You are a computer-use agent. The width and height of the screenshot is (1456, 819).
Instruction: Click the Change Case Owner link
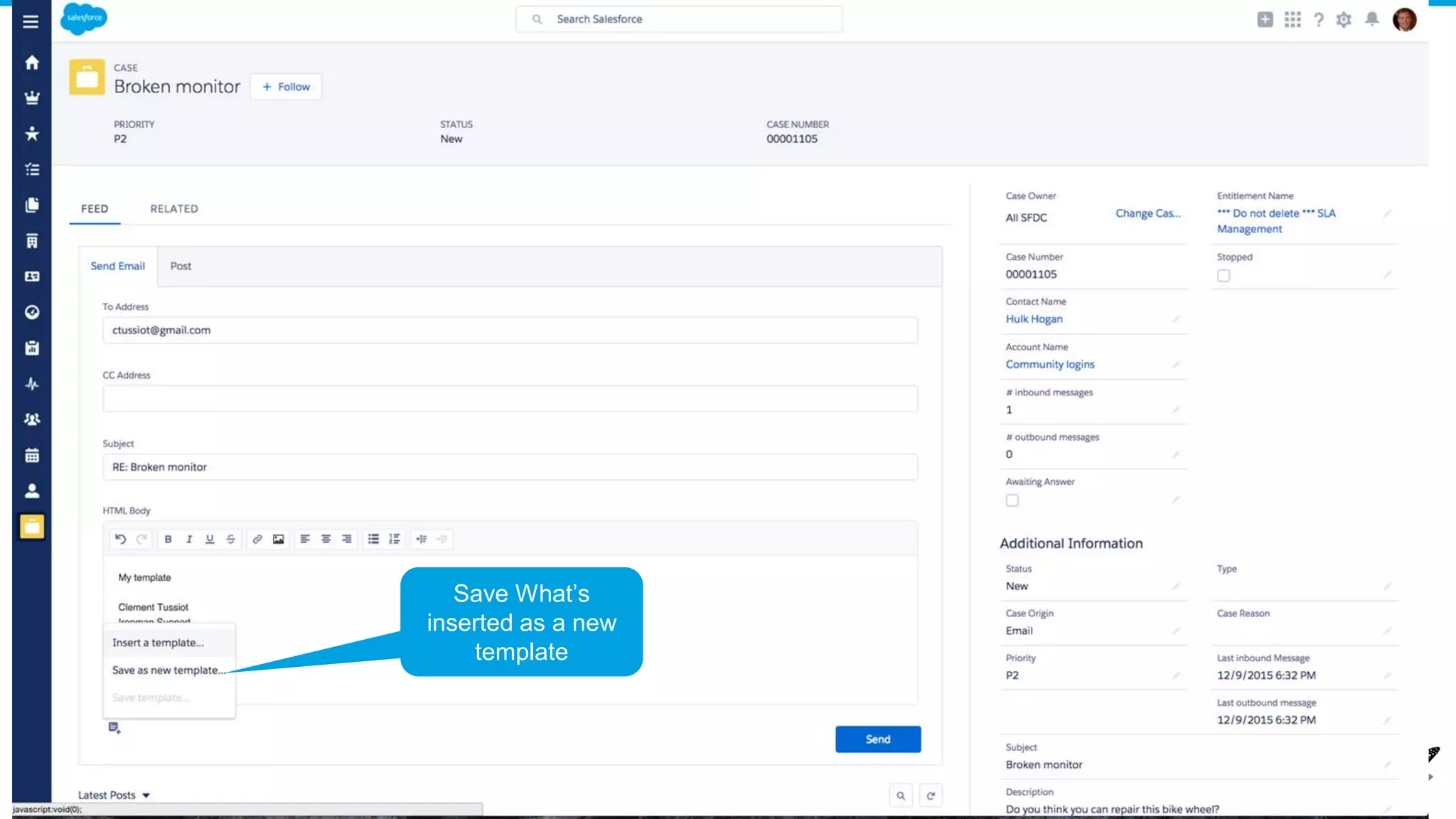(x=1147, y=213)
